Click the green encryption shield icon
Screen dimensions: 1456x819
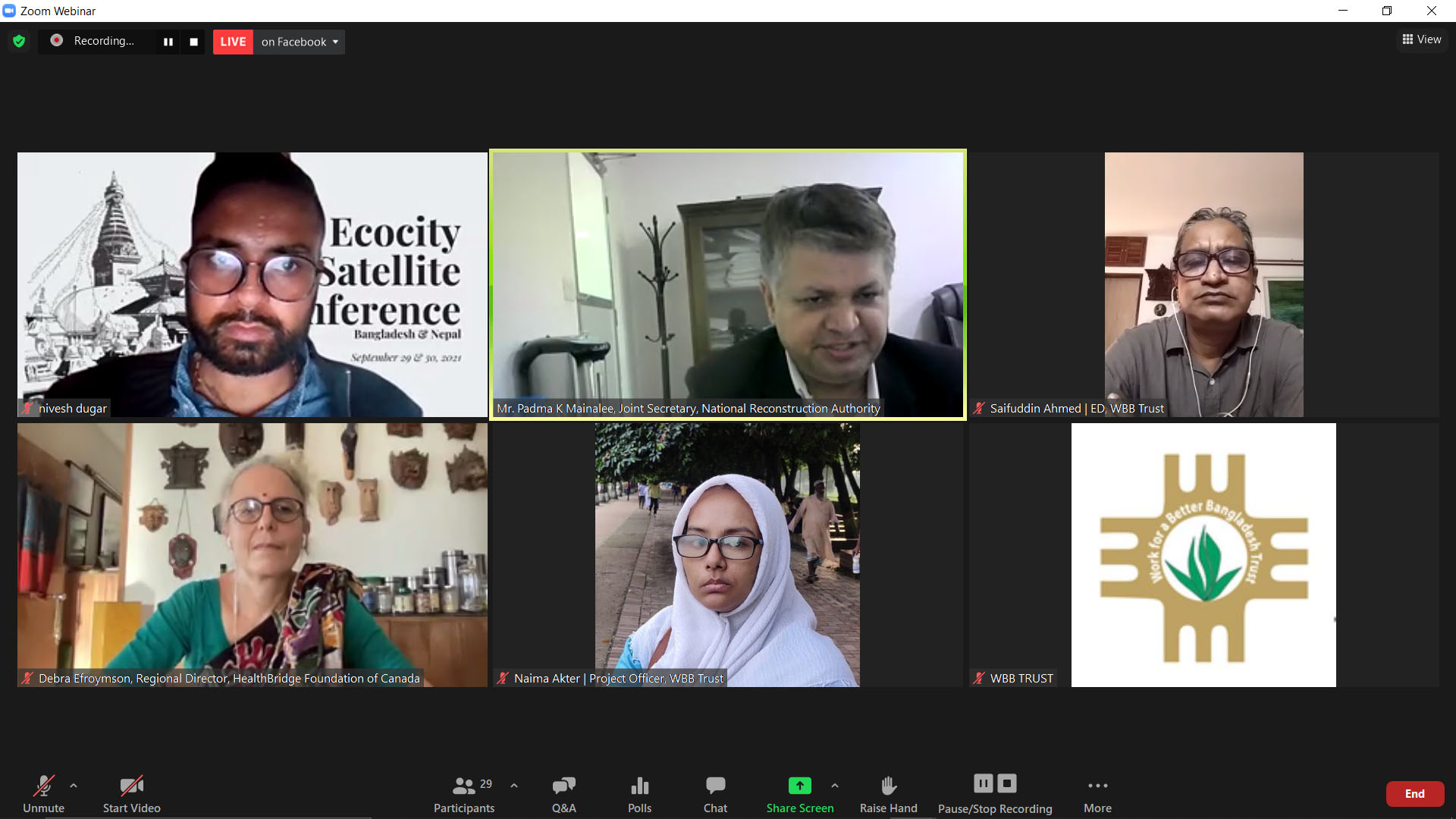tap(19, 41)
